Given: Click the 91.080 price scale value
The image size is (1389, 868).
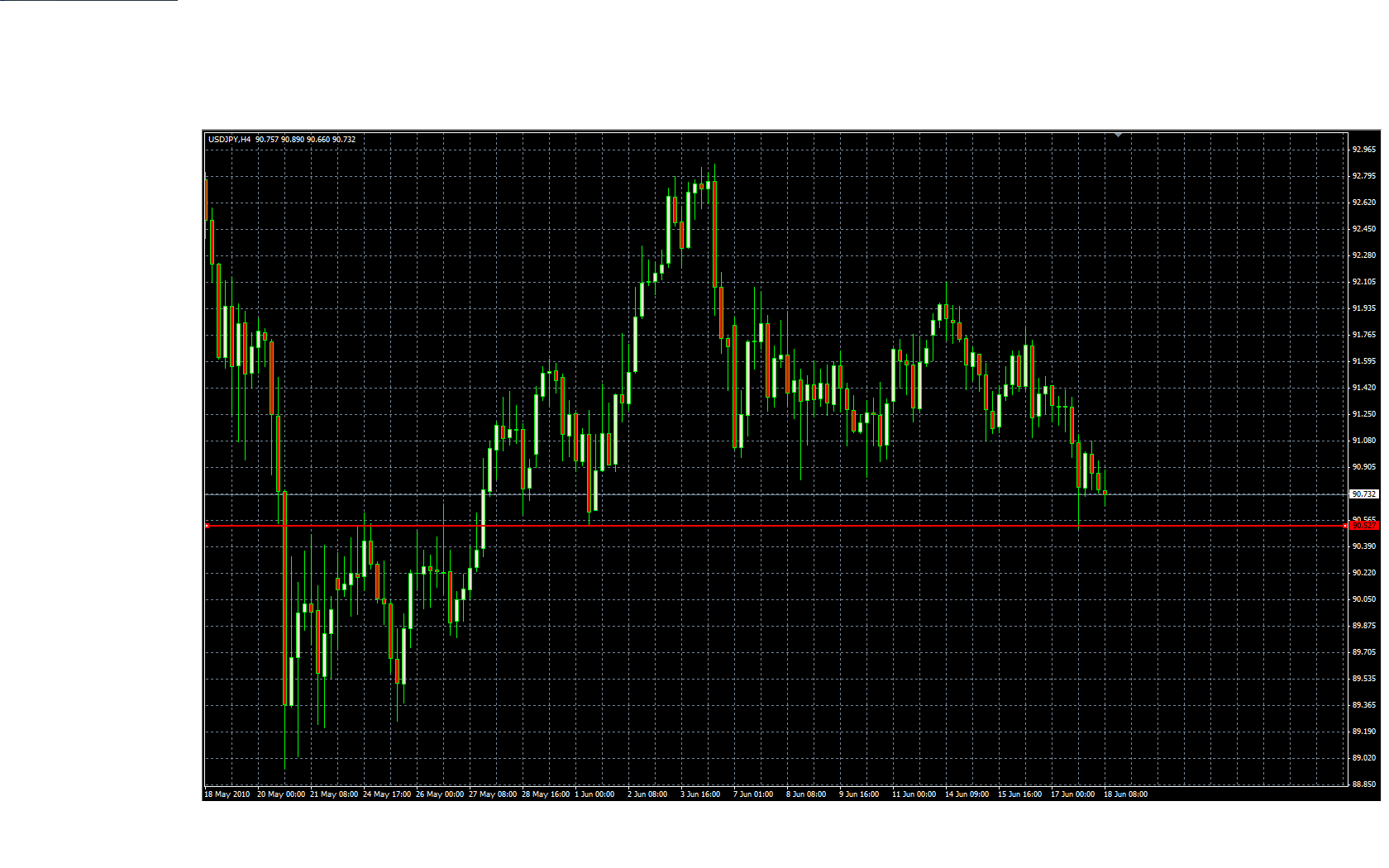Looking at the screenshot, I should click(x=1364, y=441).
